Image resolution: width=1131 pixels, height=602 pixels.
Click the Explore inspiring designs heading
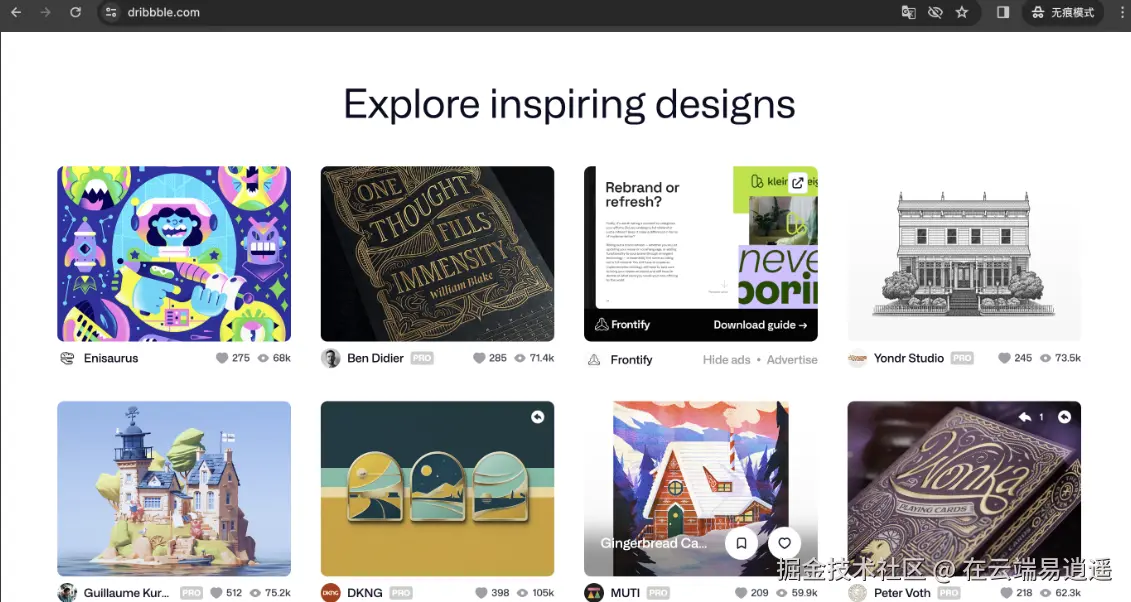coord(569,105)
